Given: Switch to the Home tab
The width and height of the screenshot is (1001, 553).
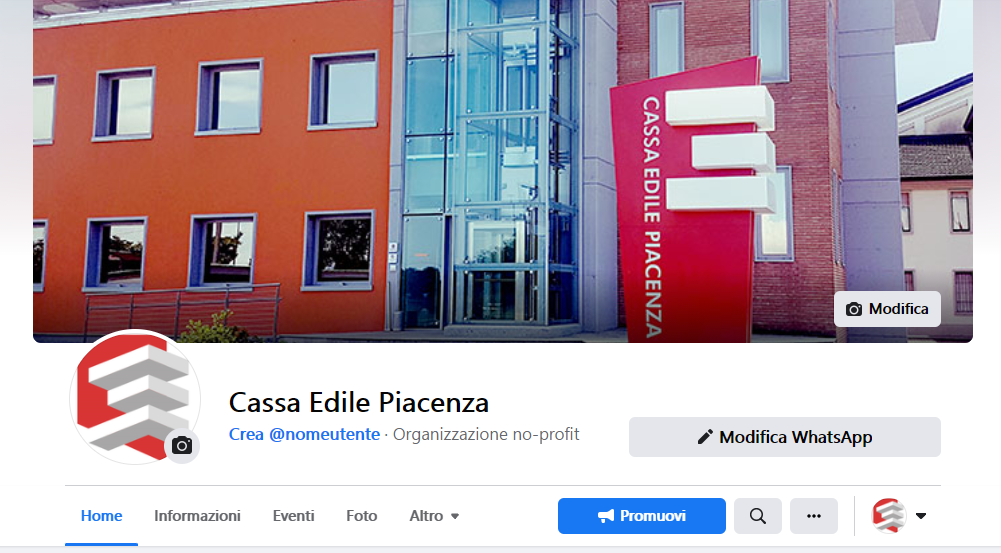Looking at the screenshot, I should tap(102, 516).
